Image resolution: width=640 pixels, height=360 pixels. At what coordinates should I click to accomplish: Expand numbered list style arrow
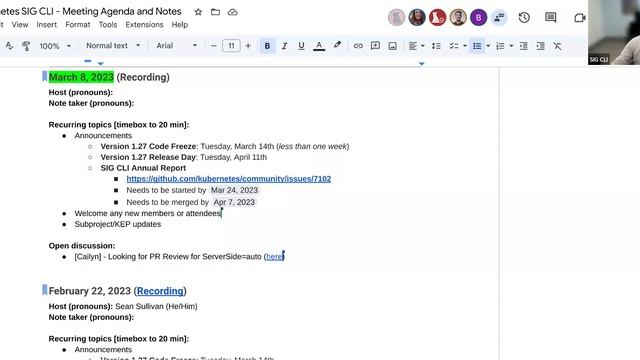coord(511,46)
